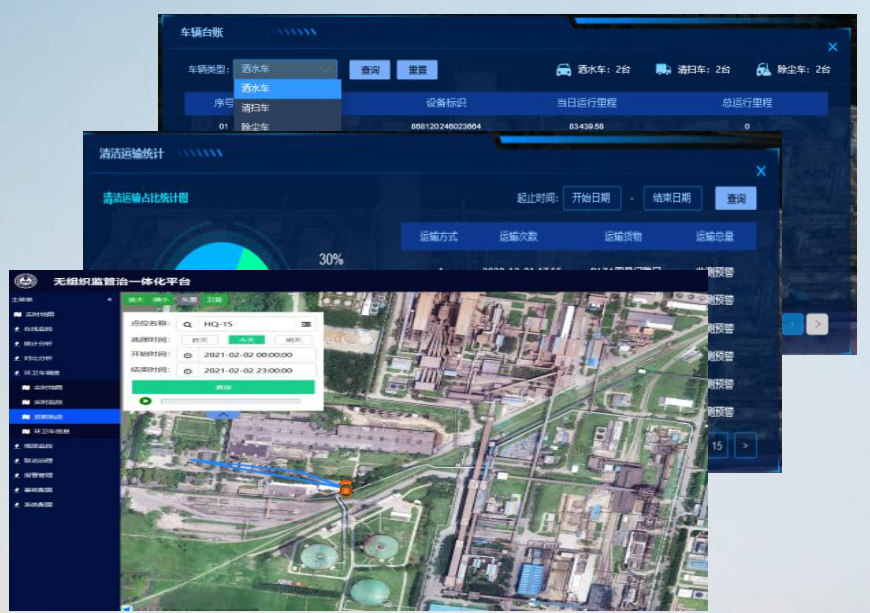Click the 重置 reset button
Screen dimensions: 870x613
click(x=417, y=70)
